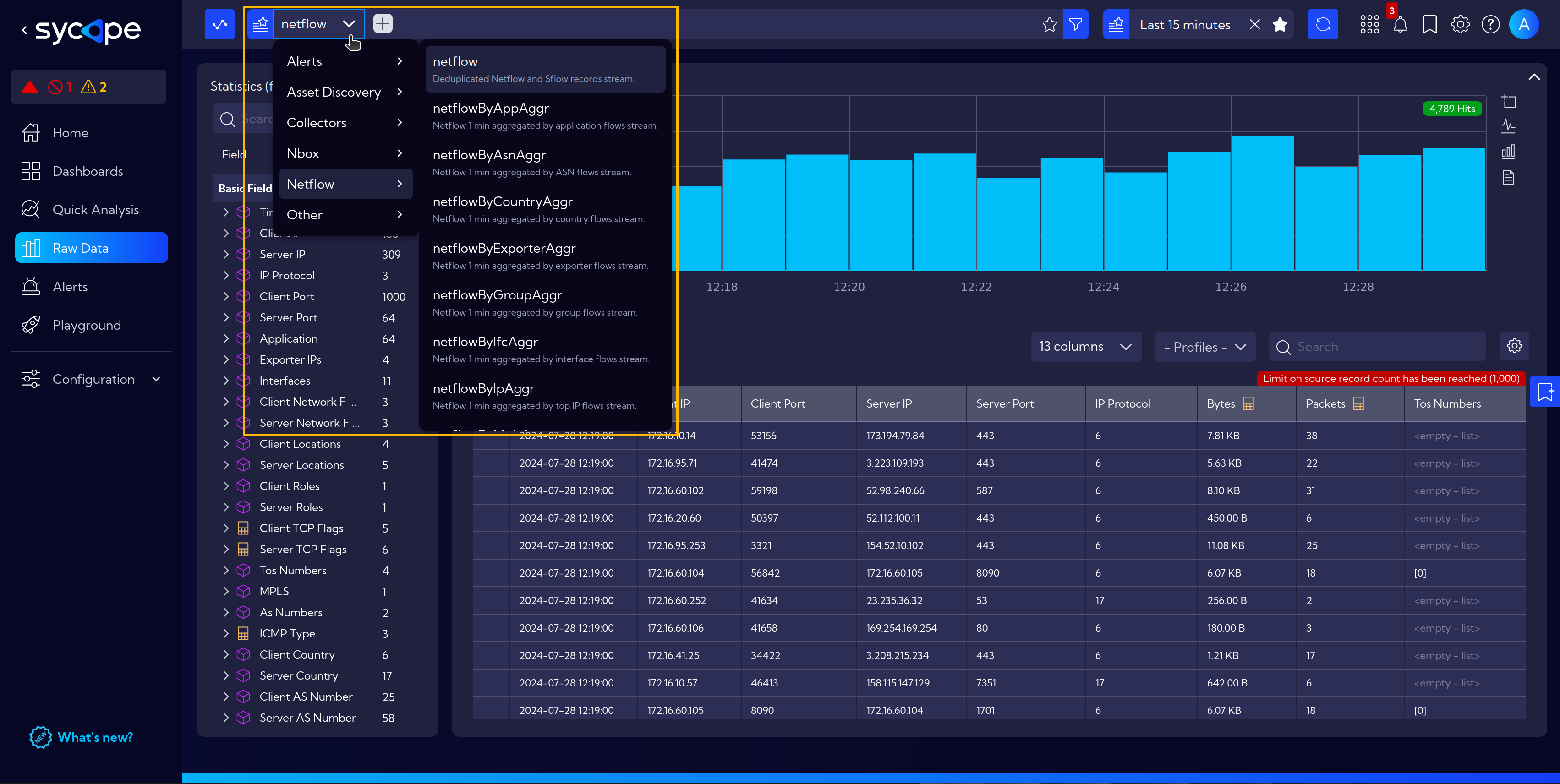This screenshot has height=784, width=1560.
Task: Open the Profiles dropdown
Action: pyautogui.click(x=1204, y=346)
